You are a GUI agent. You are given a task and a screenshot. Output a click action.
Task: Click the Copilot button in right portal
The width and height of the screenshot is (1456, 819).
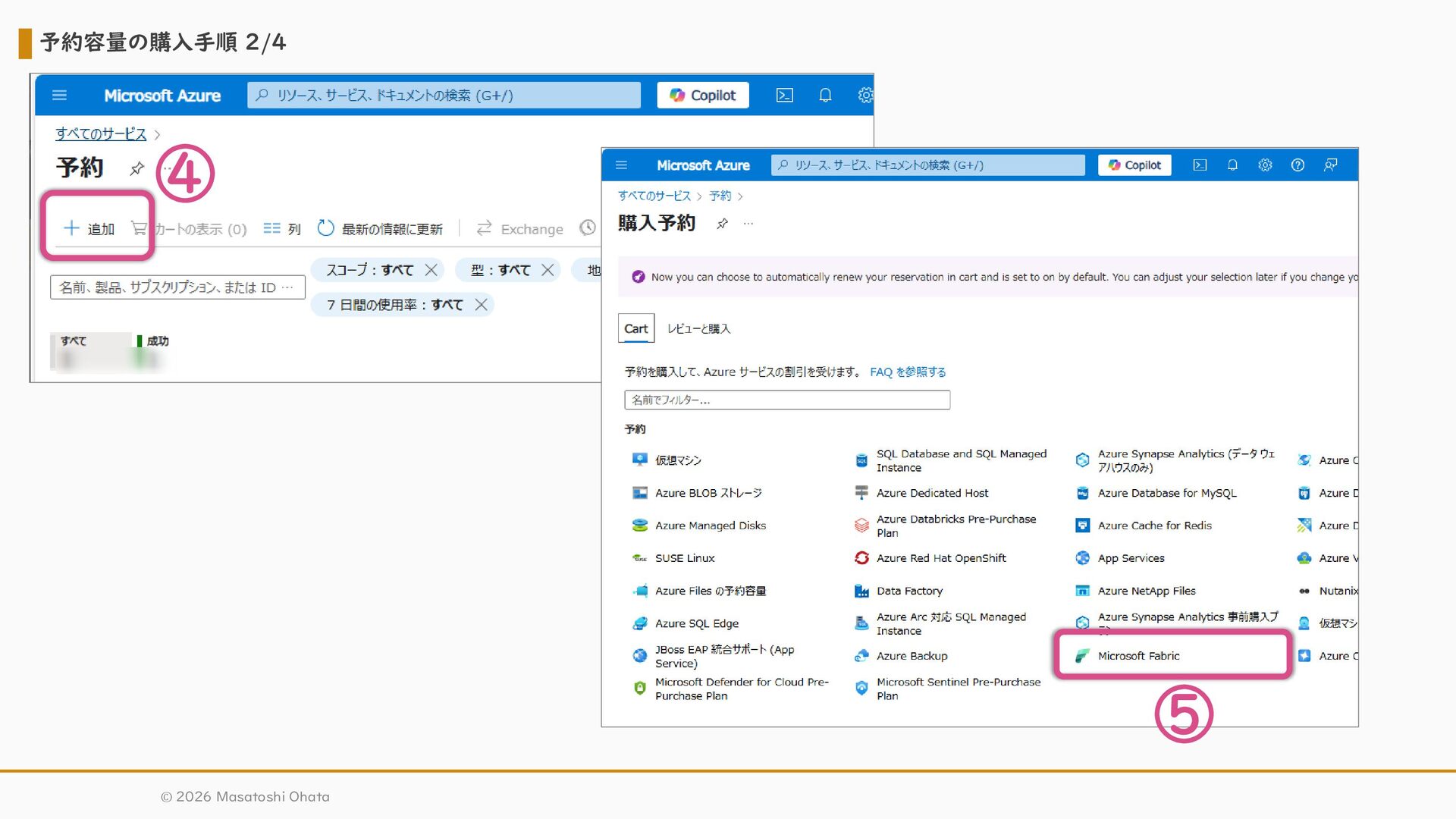1134,165
